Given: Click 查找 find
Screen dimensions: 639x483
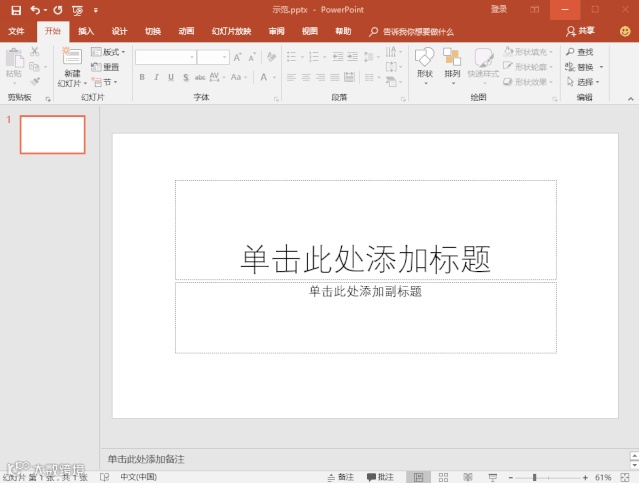Looking at the screenshot, I should click(580, 52).
